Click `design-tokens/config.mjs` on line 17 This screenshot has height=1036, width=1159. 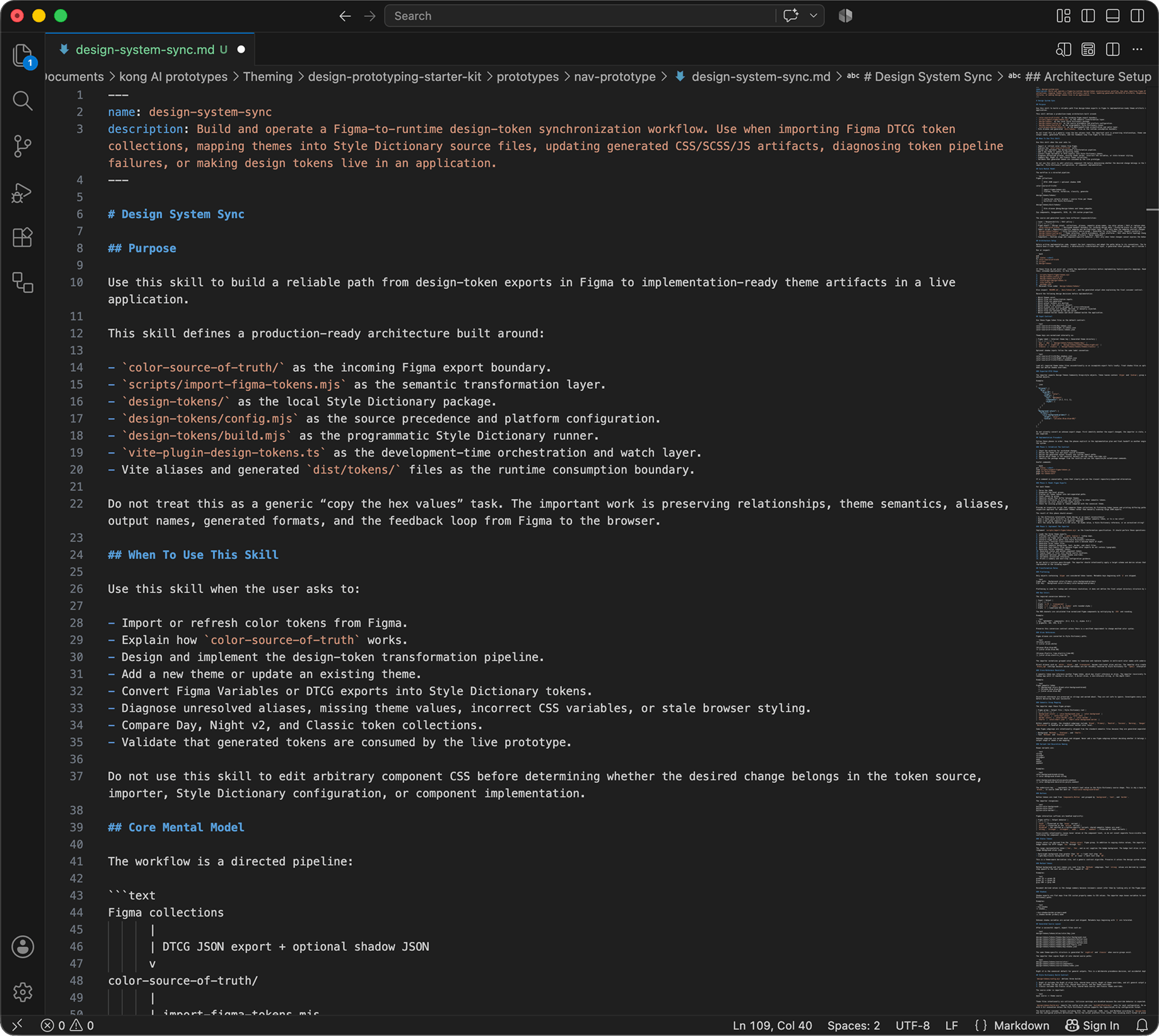pyautogui.click(x=210, y=418)
